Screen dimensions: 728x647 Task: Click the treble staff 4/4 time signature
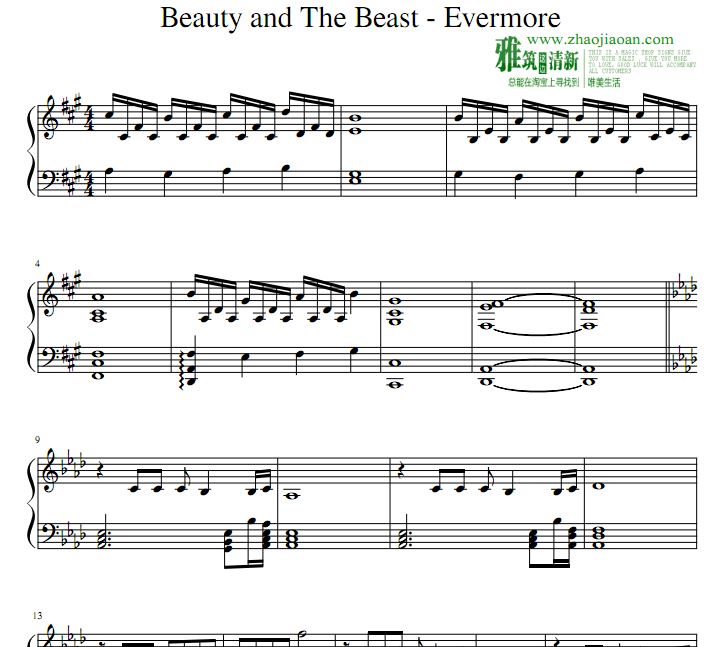pyautogui.click(x=90, y=119)
